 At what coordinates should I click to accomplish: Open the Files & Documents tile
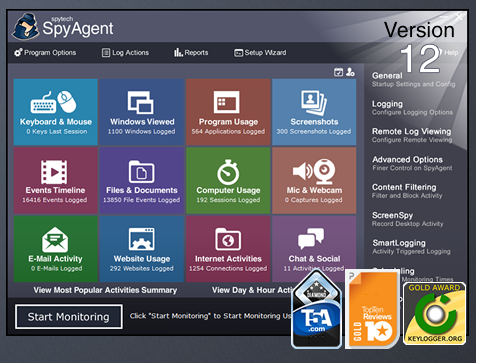click(x=142, y=180)
